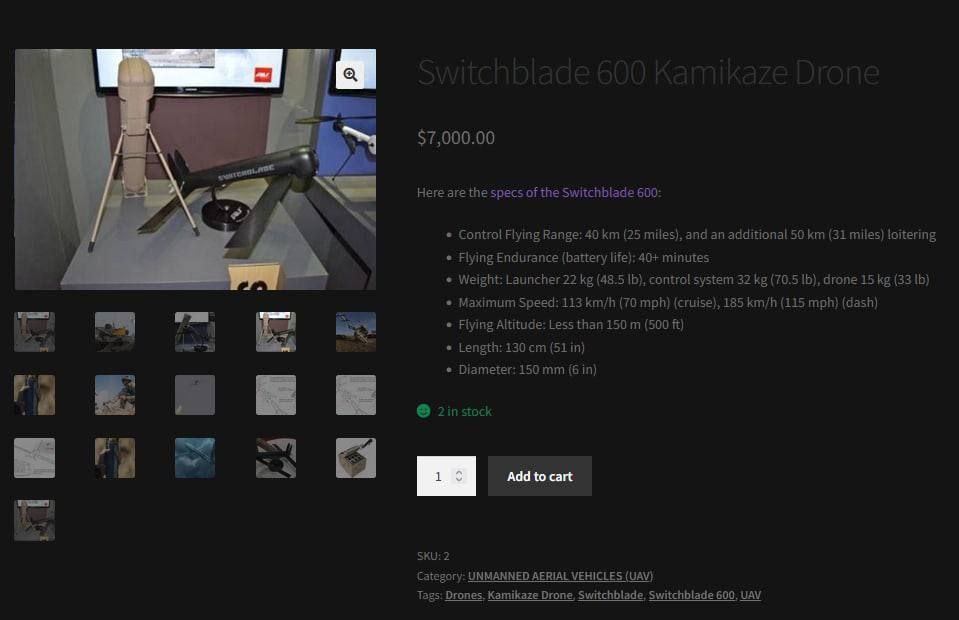Open the Switchblade 600 tag link
The height and width of the screenshot is (620, 959).
pos(692,595)
